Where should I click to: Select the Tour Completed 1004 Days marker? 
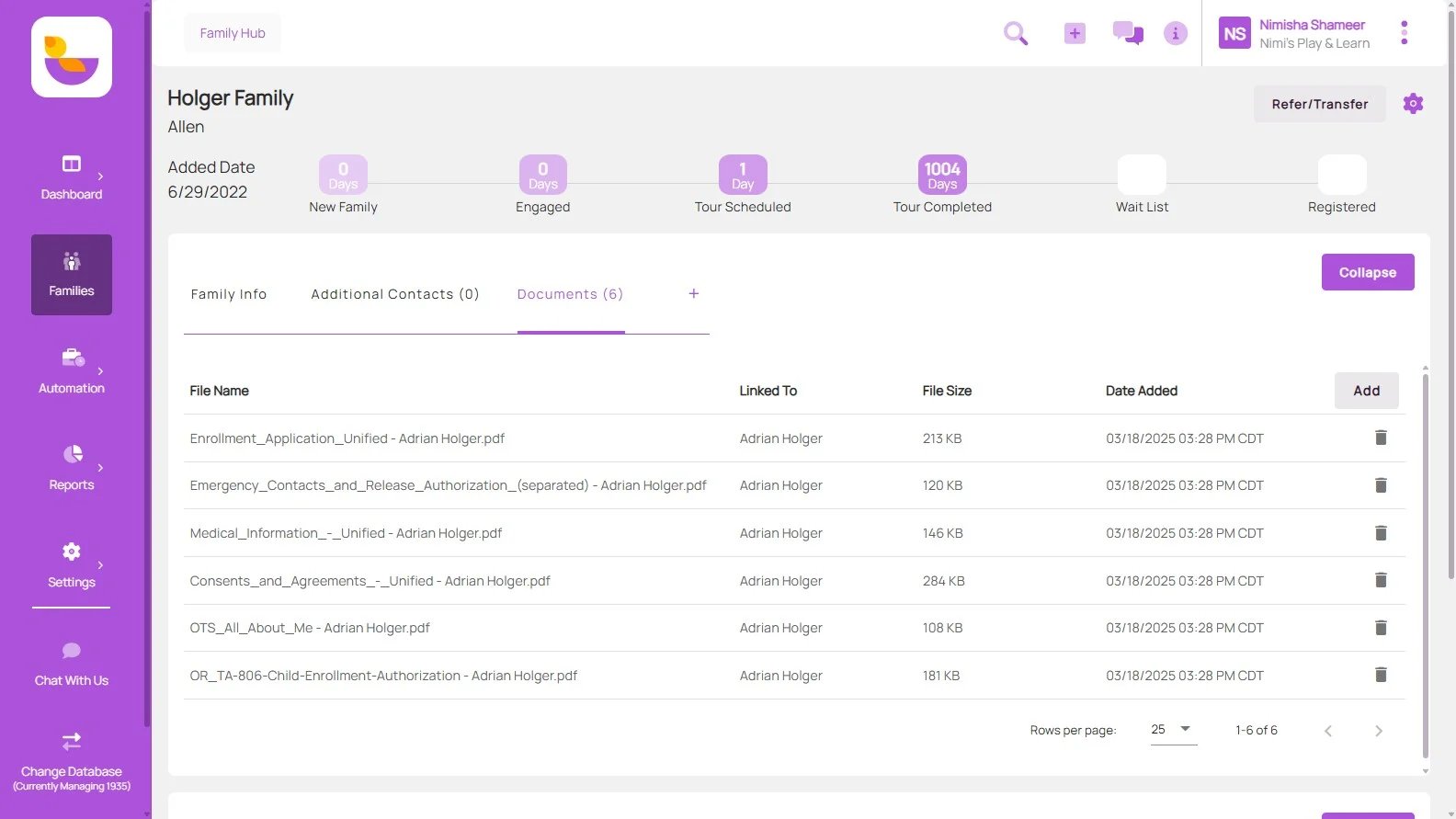942,175
